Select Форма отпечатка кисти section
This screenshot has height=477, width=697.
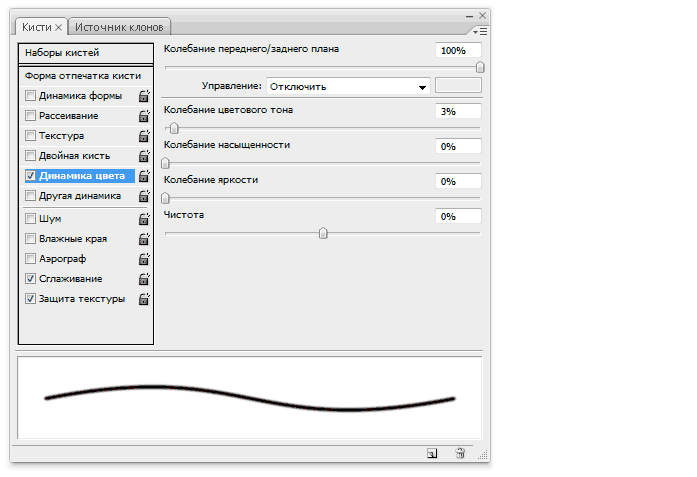coord(85,76)
